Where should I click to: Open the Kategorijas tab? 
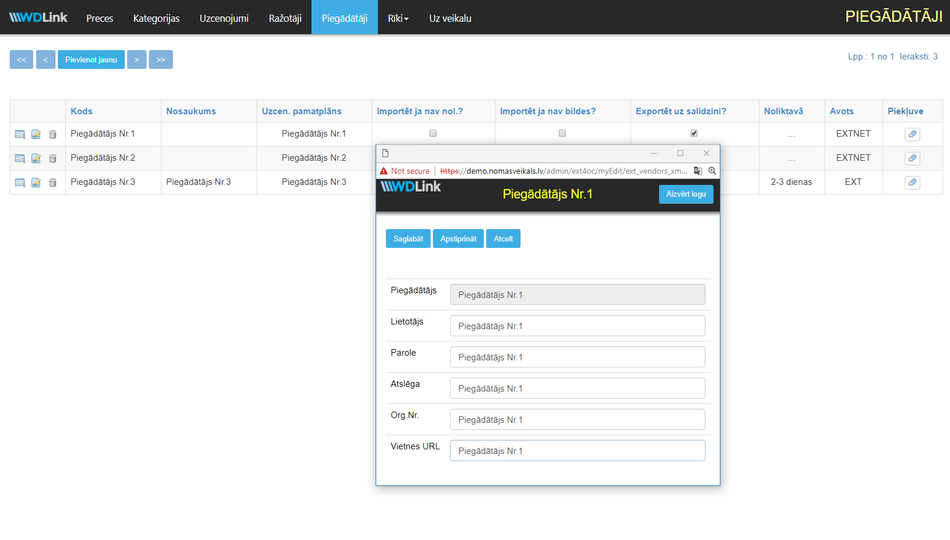(156, 18)
